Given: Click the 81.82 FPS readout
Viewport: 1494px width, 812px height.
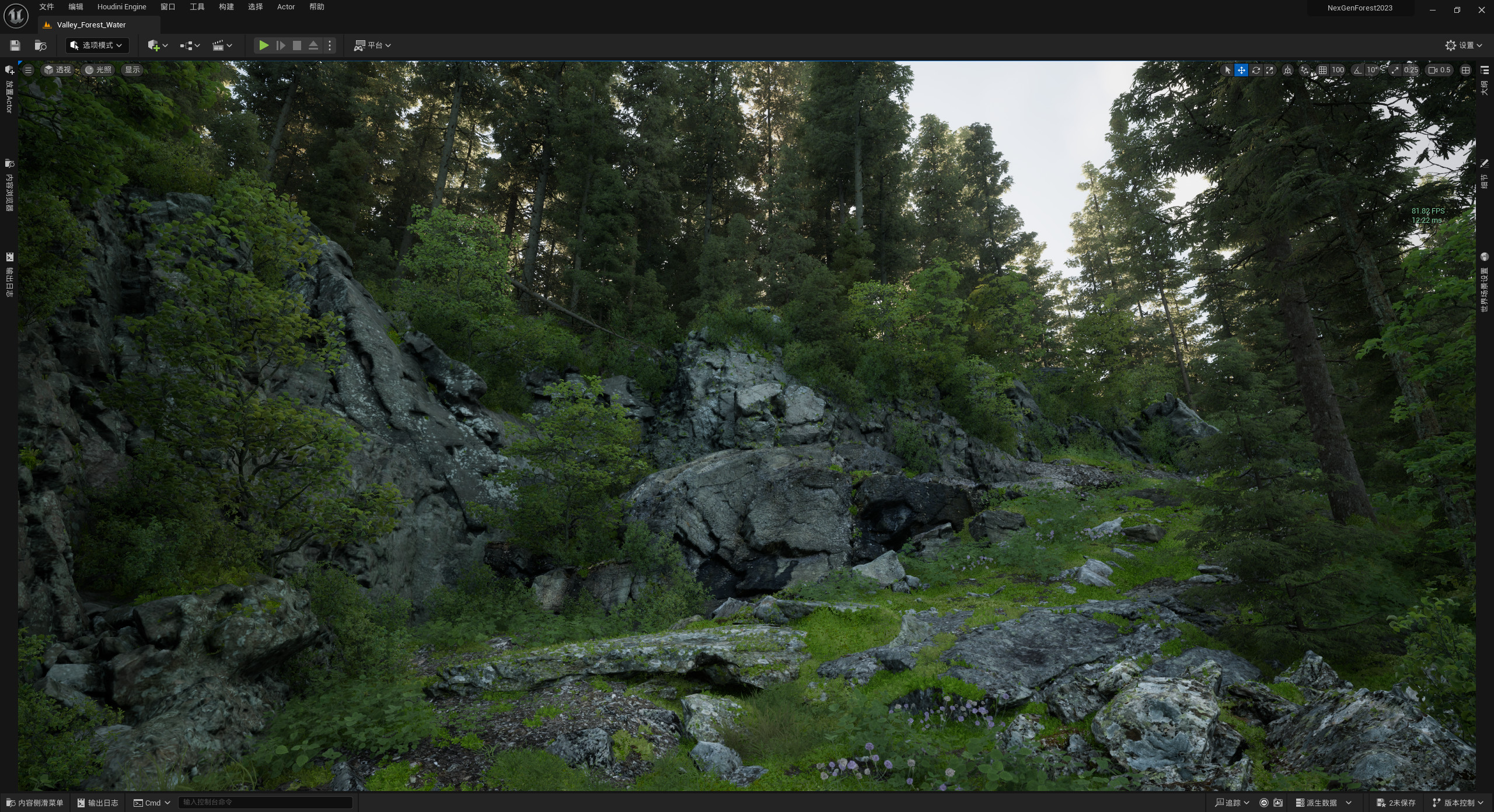Looking at the screenshot, I should click(x=1428, y=211).
